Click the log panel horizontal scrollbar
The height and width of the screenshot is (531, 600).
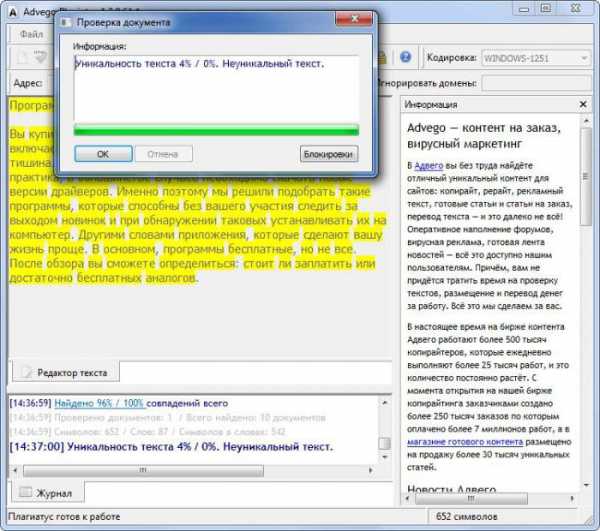(x=143, y=470)
